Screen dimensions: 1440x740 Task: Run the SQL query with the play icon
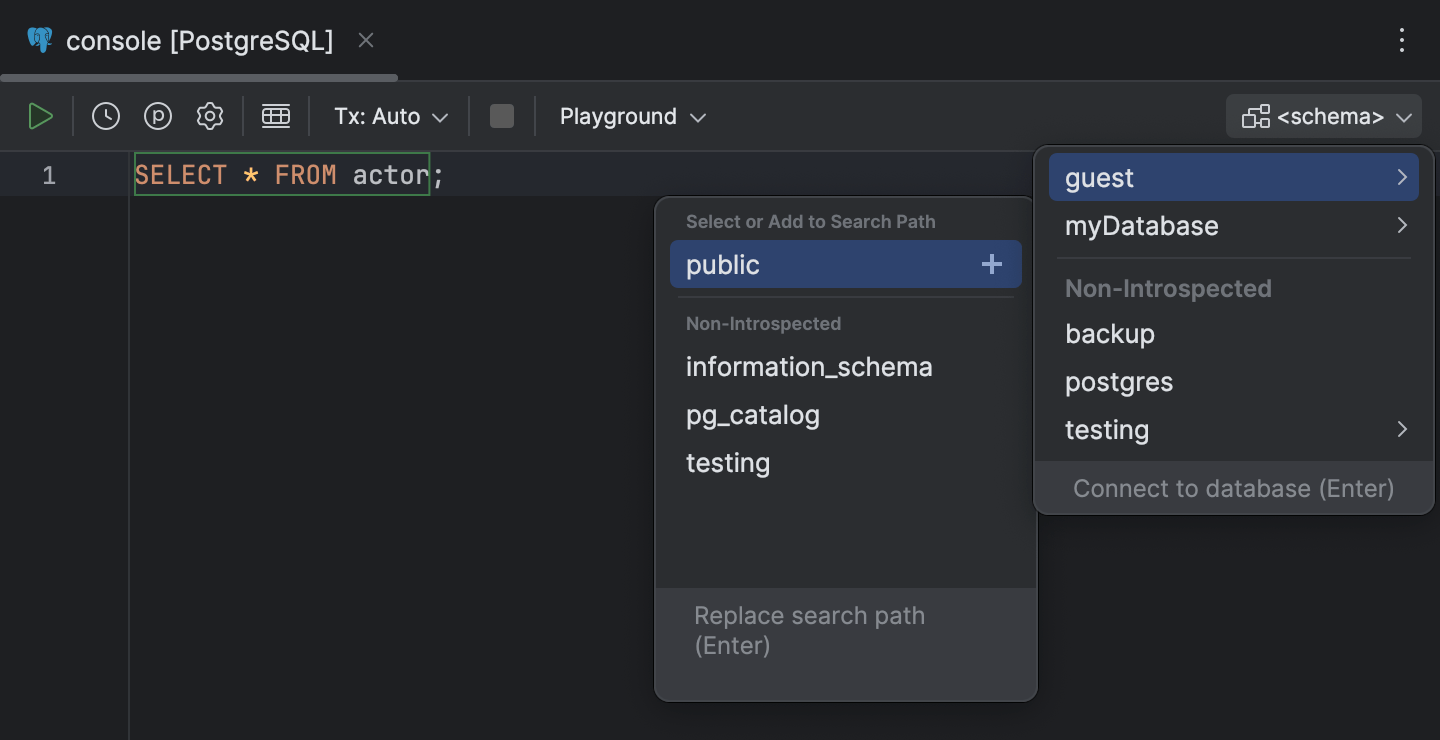click(x=41, y=115)
